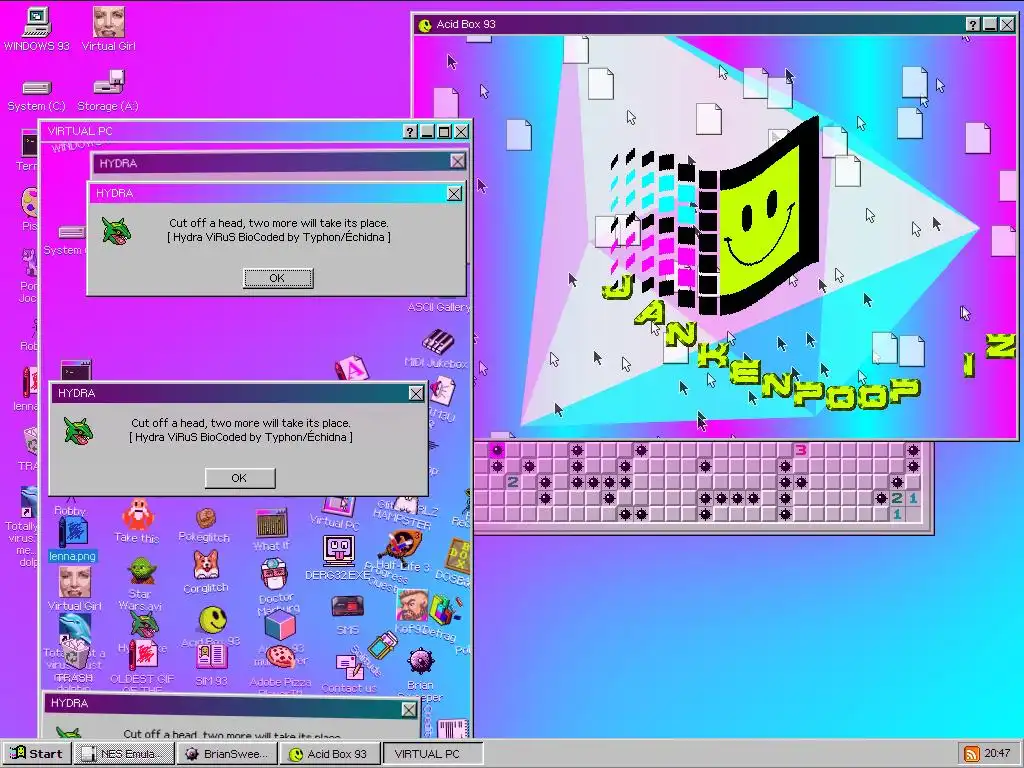Switch to Acid Box 93 in the taskbar
This screenshot has height=768, width=1024.
click(x=330, y=754)
